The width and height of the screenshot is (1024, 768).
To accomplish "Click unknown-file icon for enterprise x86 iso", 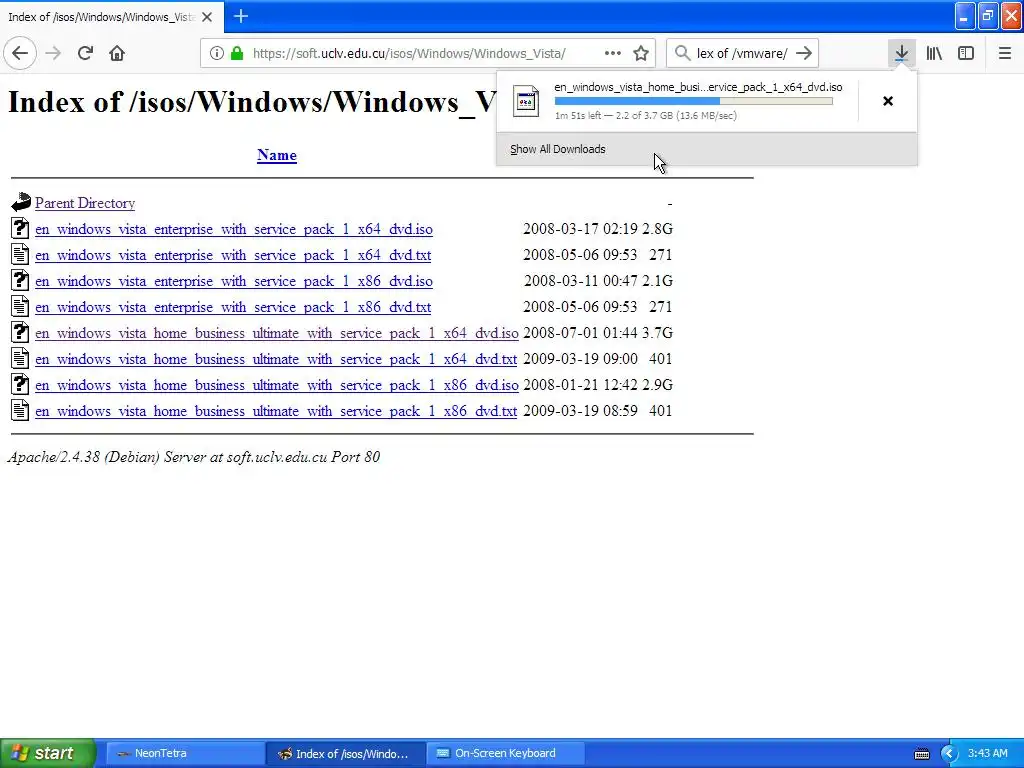I will 20,280.
